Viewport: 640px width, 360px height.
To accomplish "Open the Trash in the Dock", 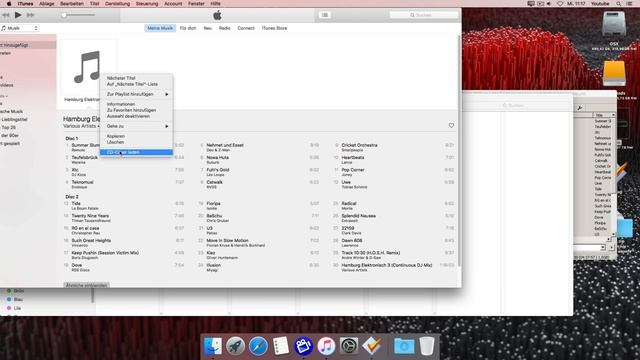I will coord(427,346).
